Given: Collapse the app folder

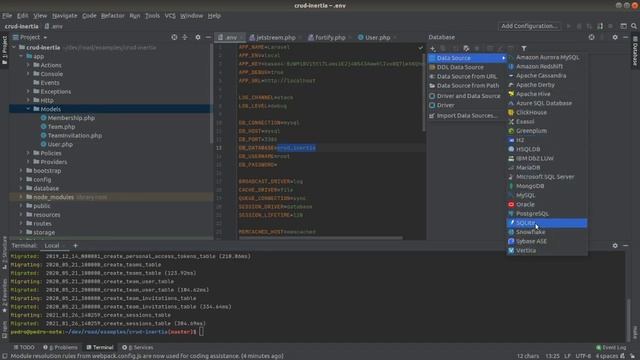Looking at the screenshot, I should (21, 56).
